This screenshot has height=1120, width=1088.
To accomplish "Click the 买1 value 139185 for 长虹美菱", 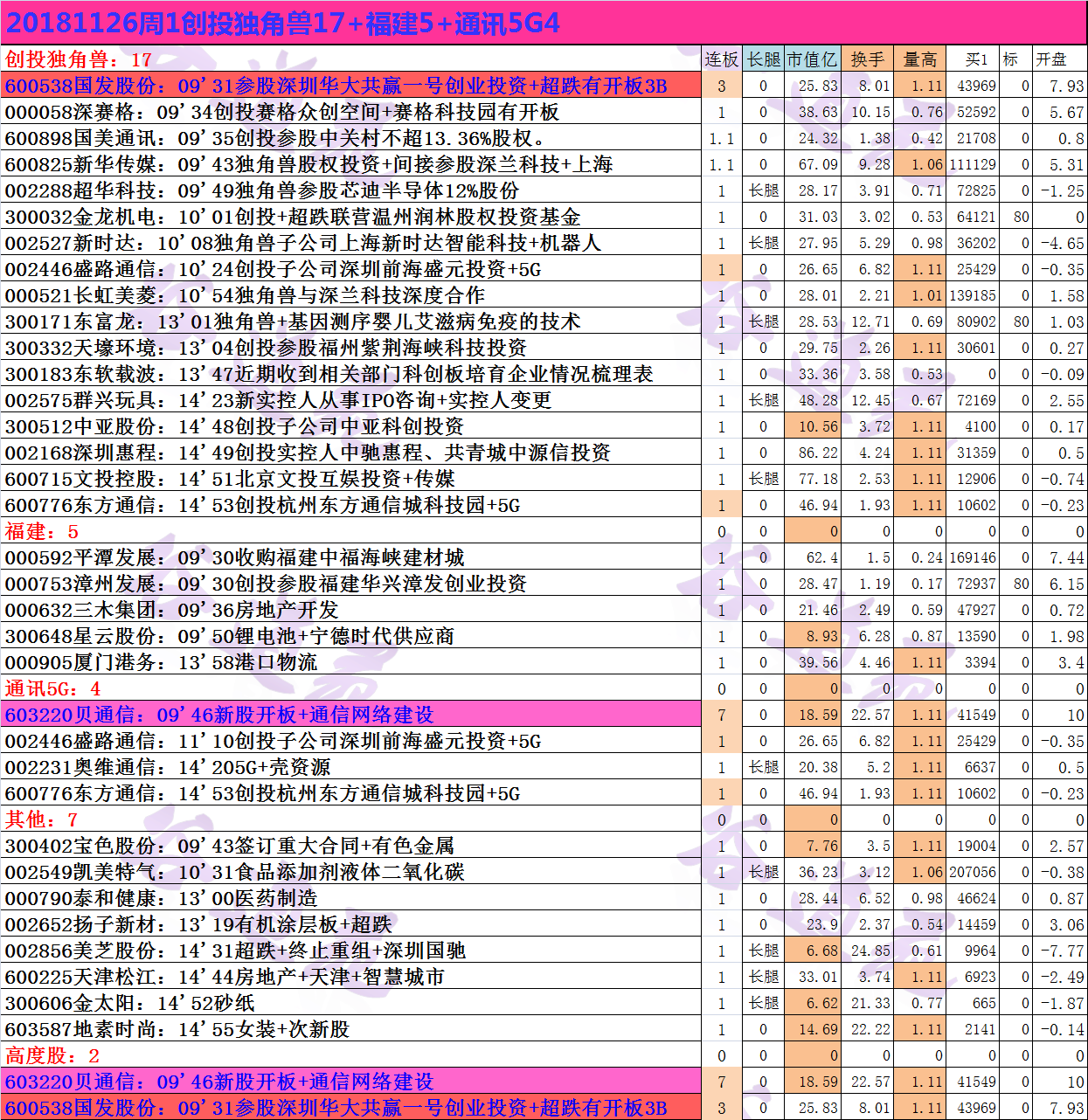I will tap(972, 295).
